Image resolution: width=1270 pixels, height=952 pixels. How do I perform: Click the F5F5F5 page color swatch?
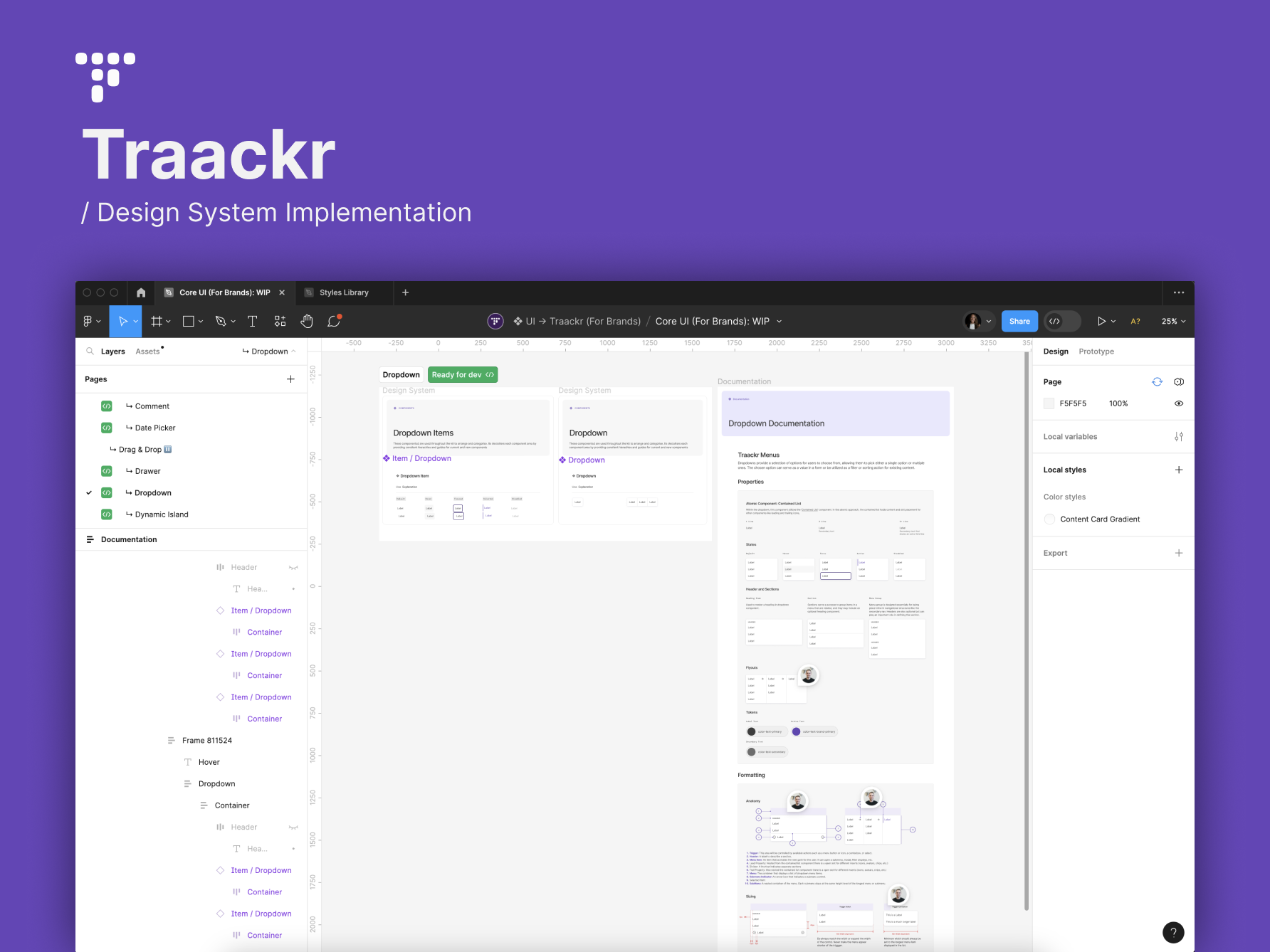(x=1049, y=403)
